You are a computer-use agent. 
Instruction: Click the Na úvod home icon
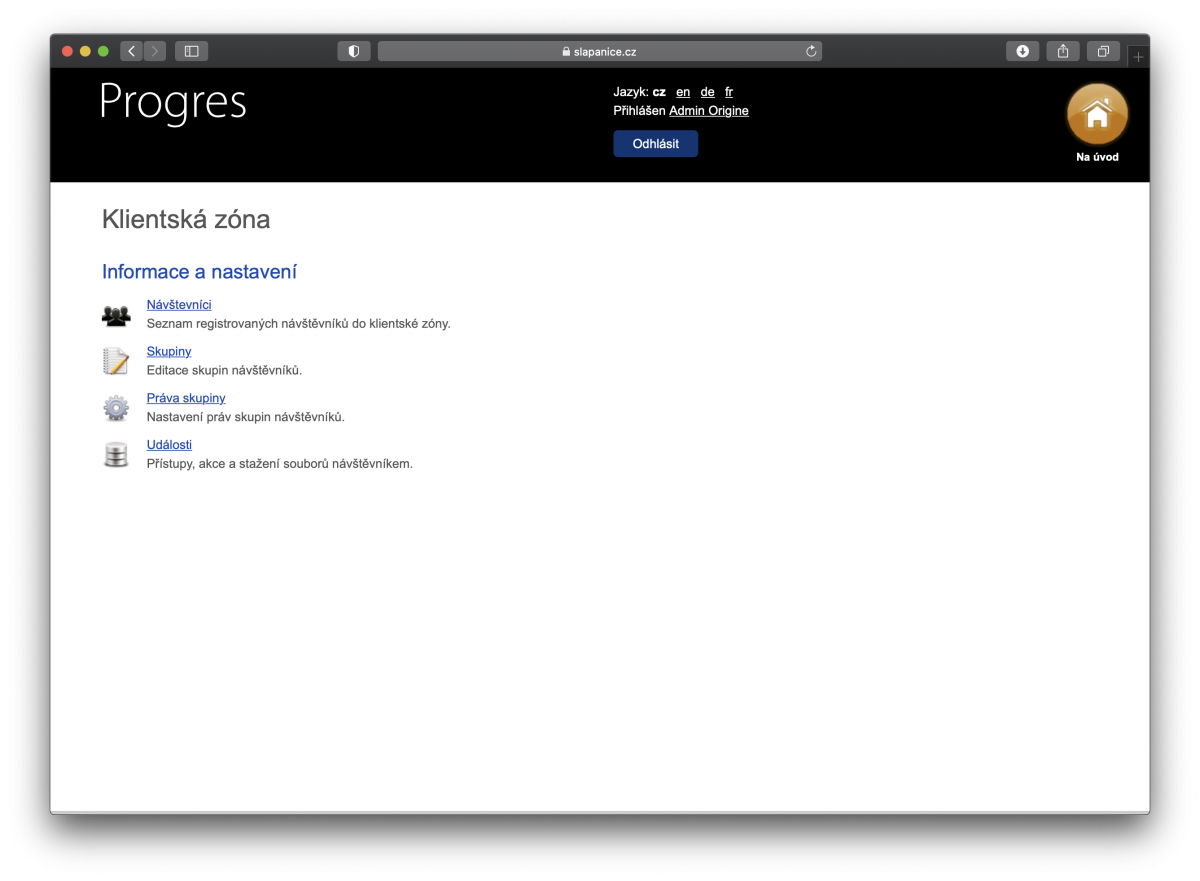click(x=1097, y=113)
